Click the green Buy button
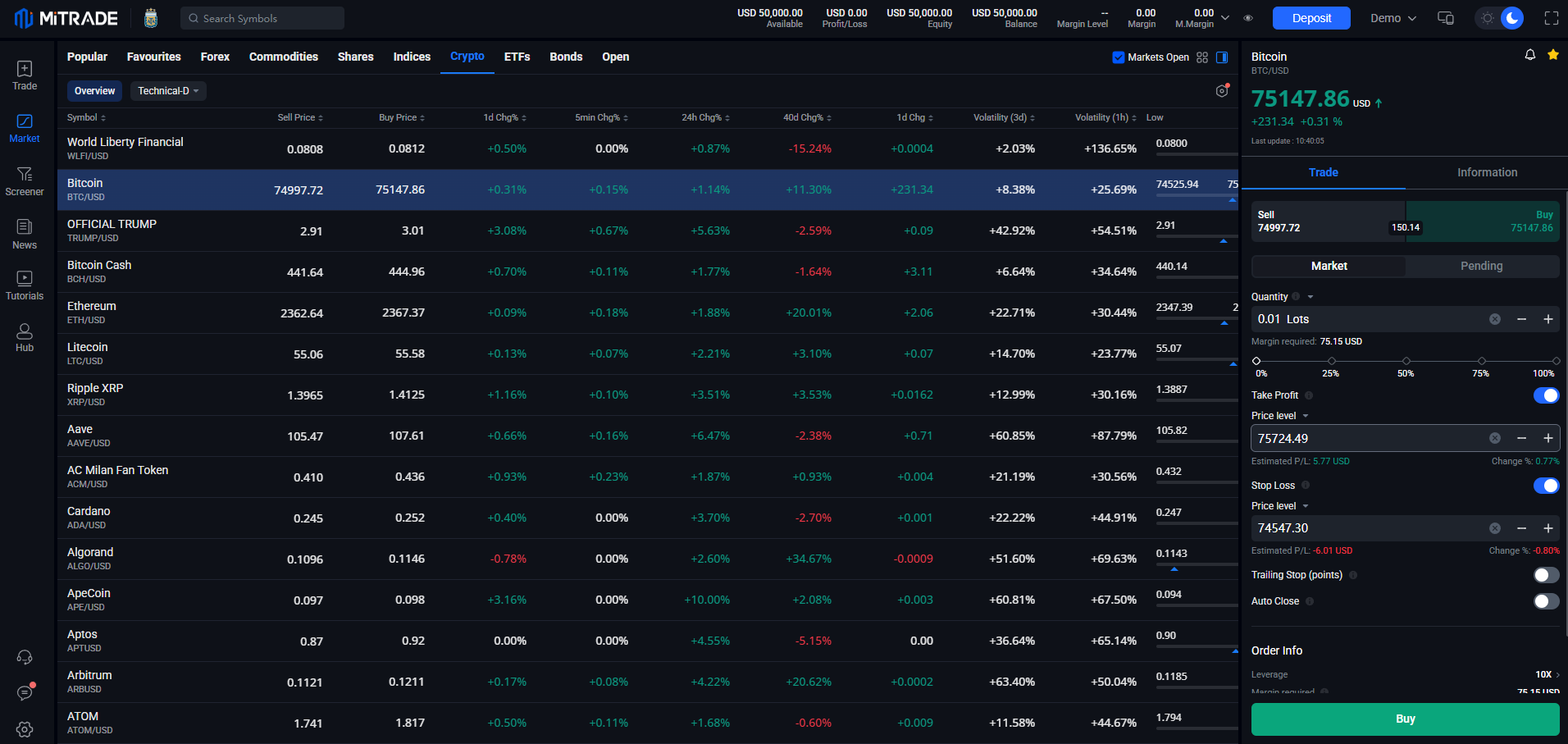 (x=1405, y=719)
